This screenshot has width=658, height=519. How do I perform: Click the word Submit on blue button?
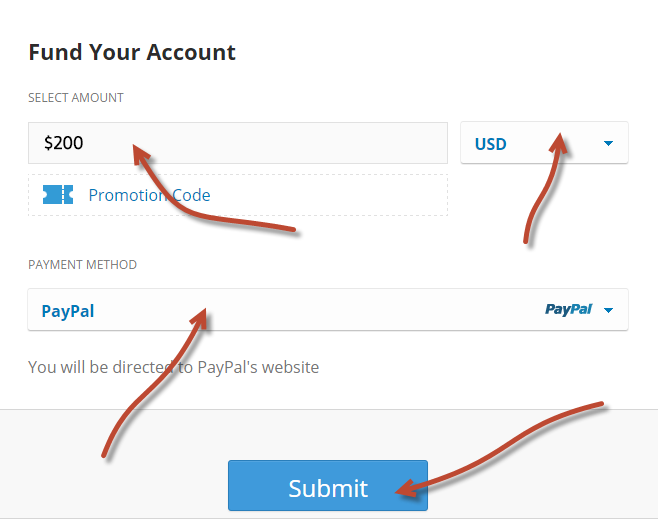pos(328,488)
